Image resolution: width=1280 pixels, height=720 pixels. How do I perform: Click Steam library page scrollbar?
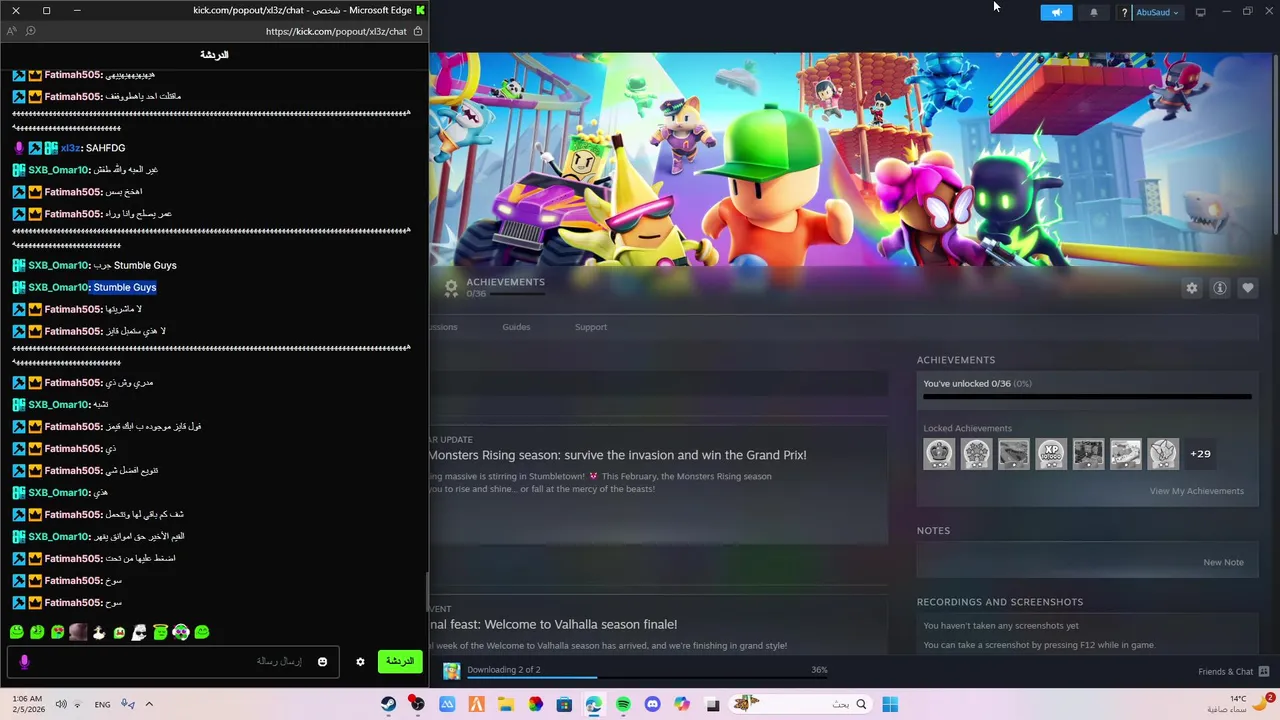pos(1276,143)
